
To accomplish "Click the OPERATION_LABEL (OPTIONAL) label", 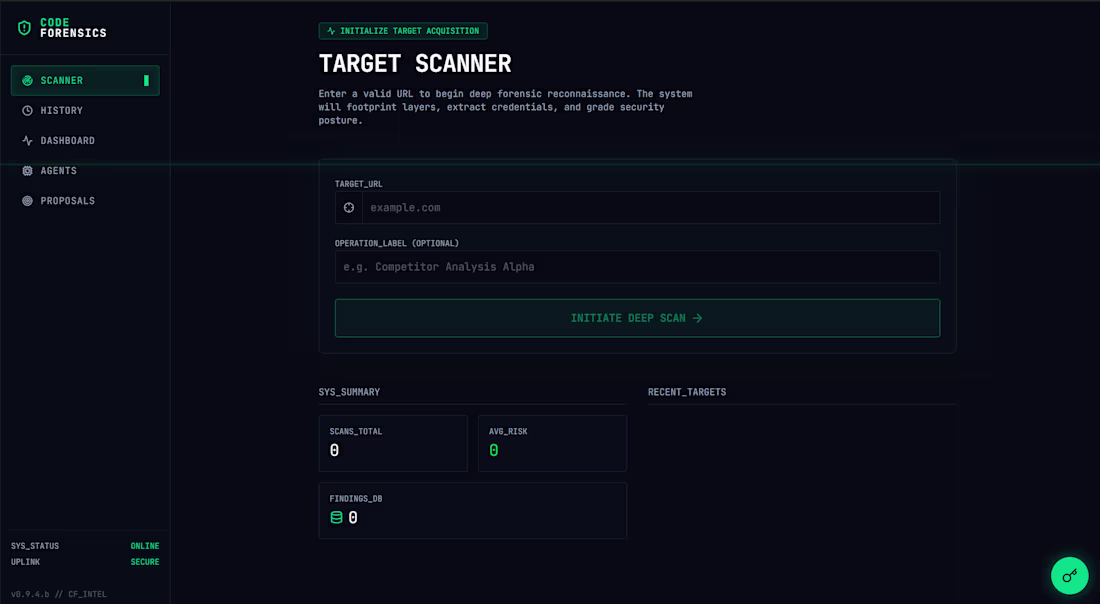I will pos(397,243).
